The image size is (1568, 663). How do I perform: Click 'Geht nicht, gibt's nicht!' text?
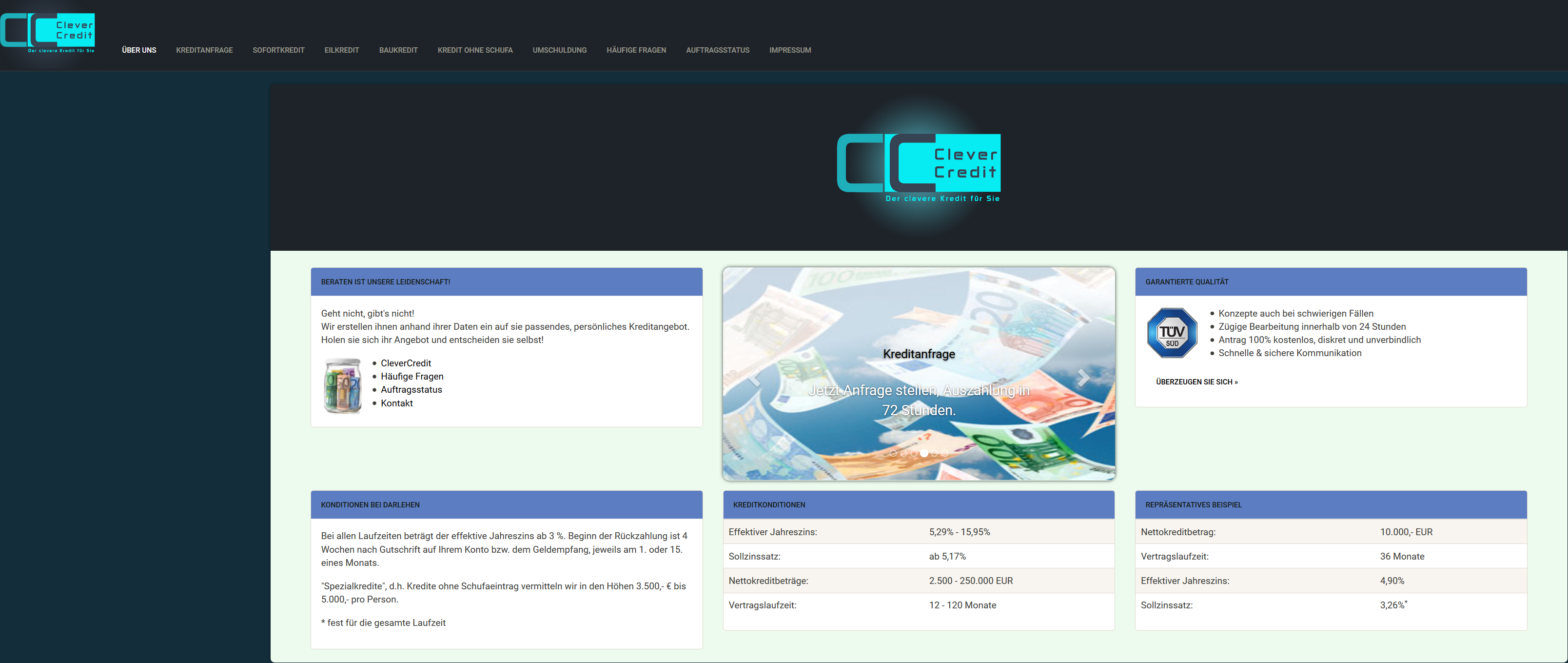point(367,313)
